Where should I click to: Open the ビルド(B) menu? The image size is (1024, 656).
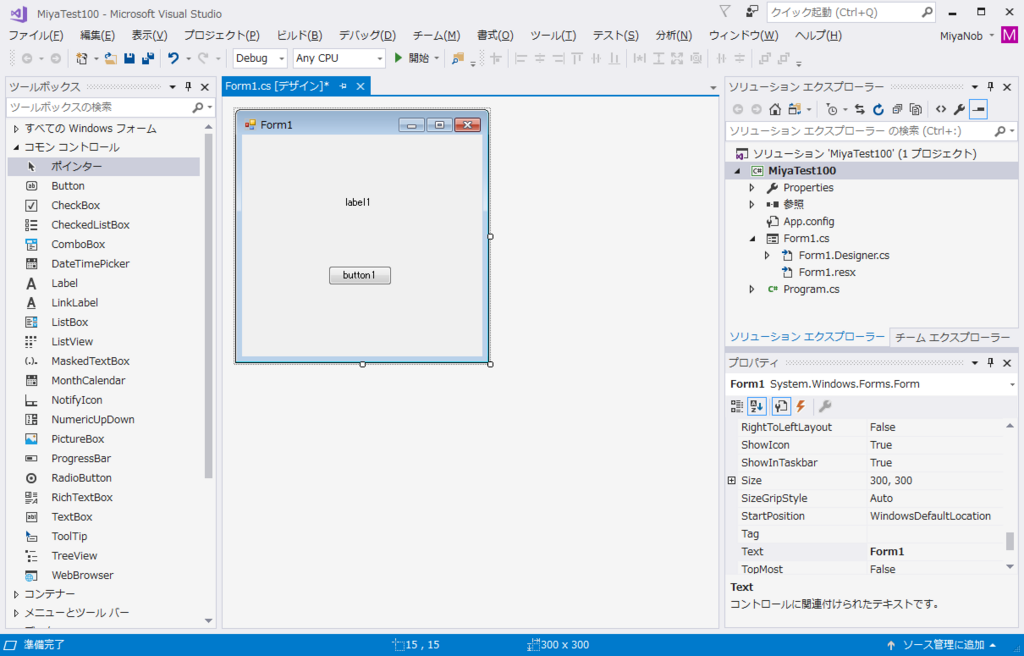(x=299, y=35)
